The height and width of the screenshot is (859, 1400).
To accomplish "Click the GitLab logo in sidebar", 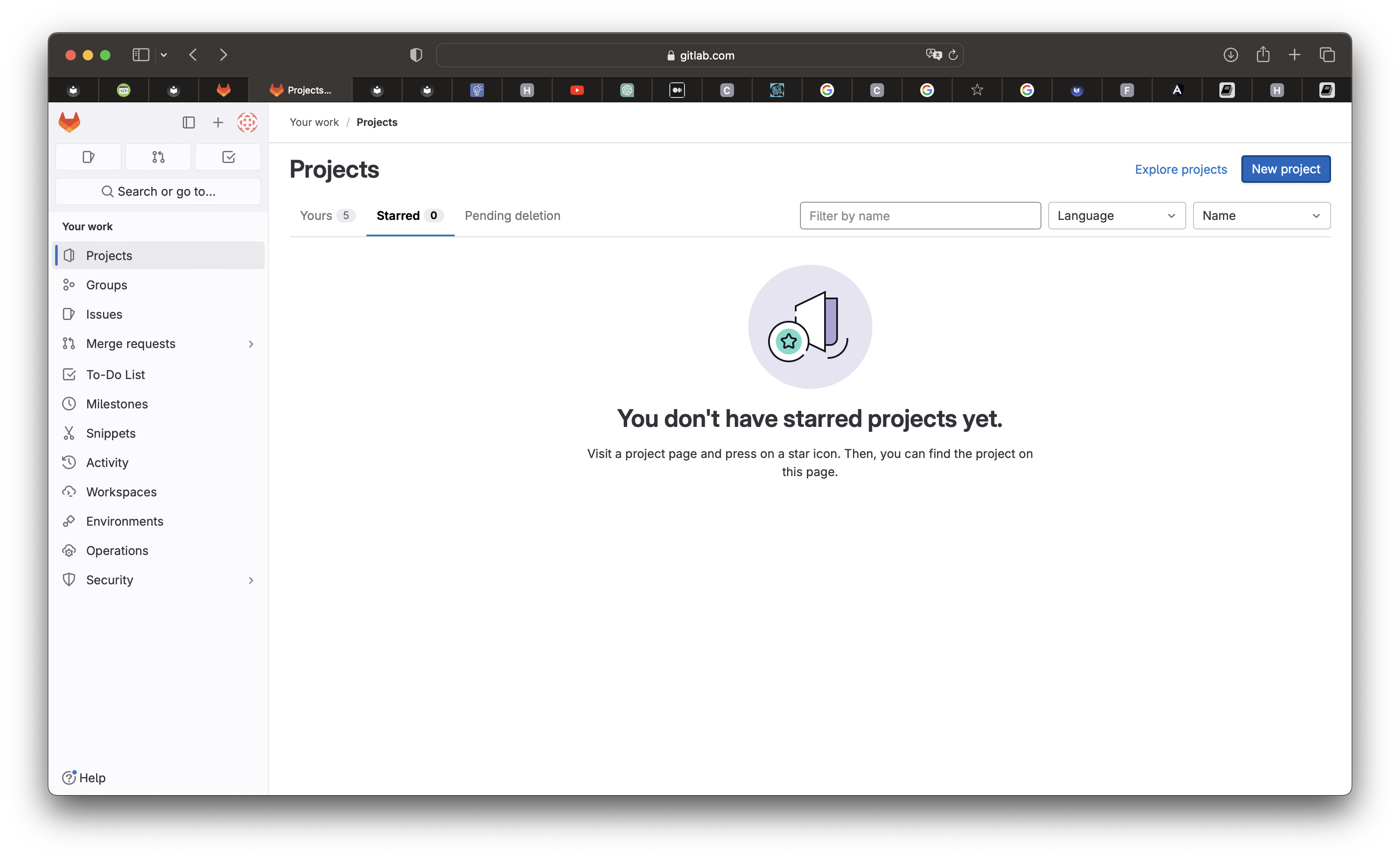I will coord(69,122).
